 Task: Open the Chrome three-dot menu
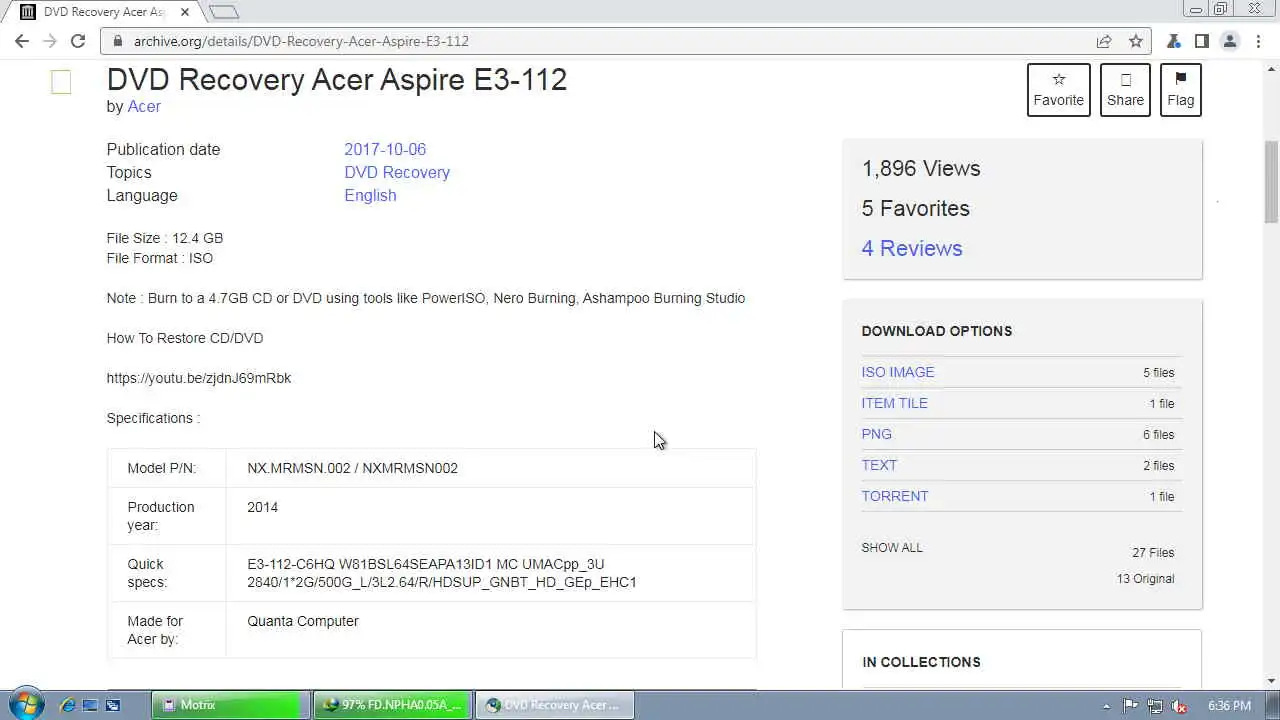point(1258,41)
